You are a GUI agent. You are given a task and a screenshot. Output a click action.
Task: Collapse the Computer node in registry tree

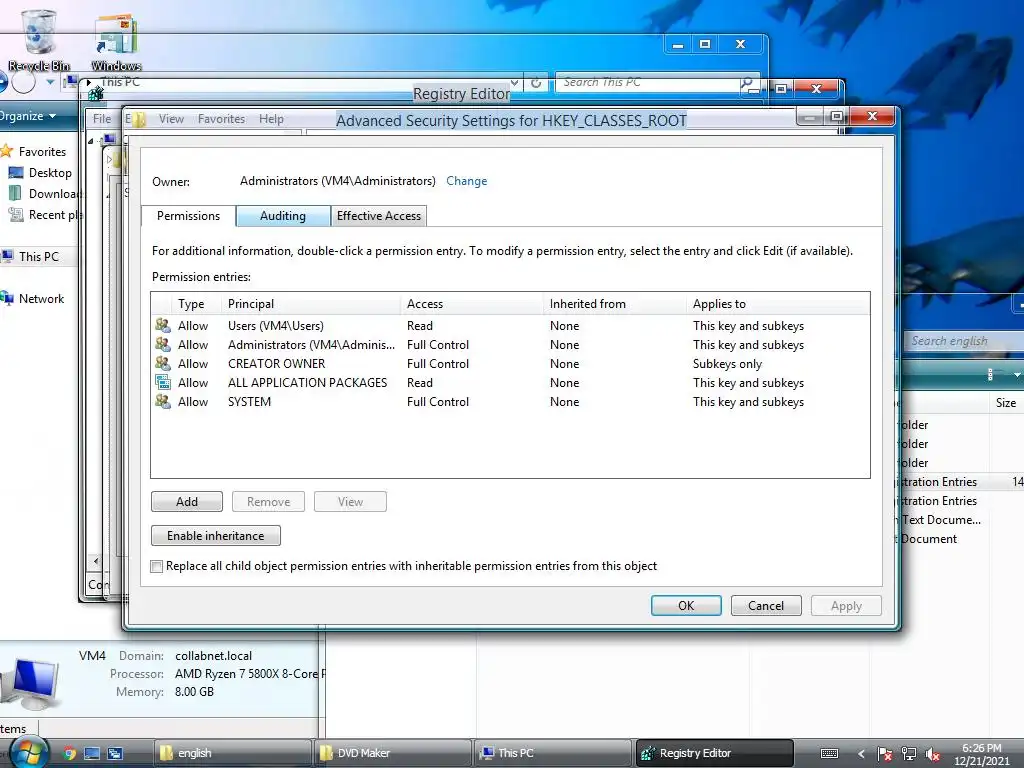click(x=91, y=140)
